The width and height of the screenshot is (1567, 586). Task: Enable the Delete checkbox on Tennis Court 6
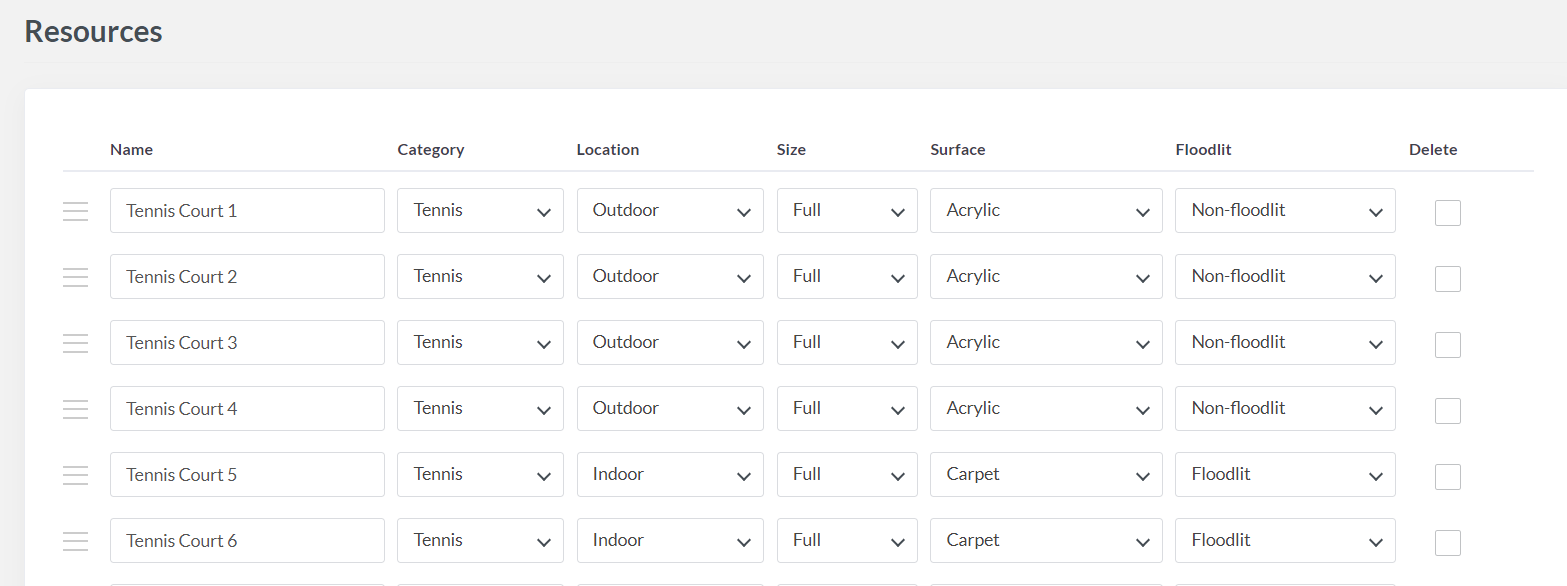click(x=1447, y=542)
